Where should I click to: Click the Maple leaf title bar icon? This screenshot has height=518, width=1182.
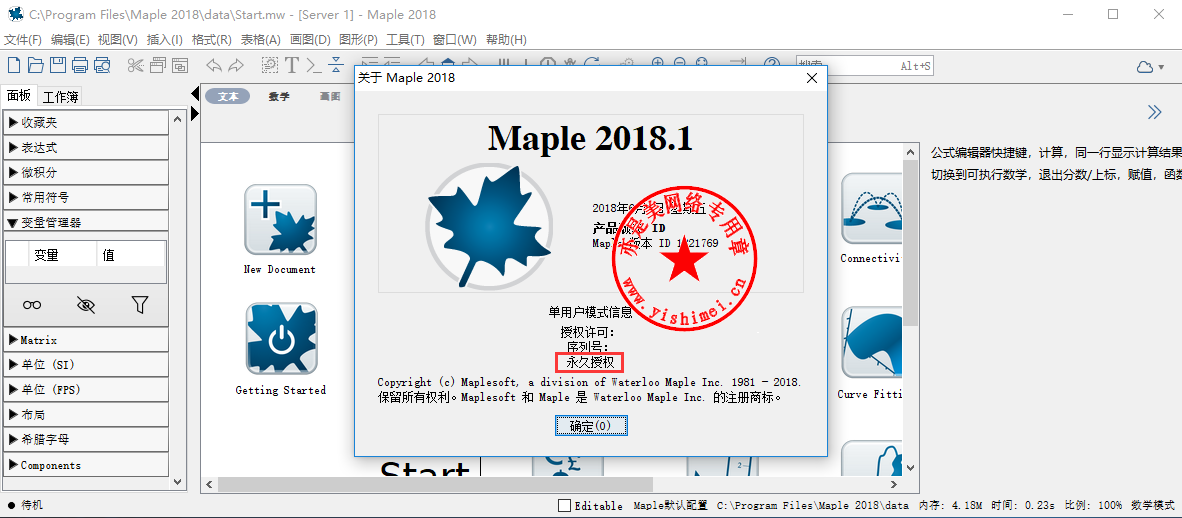(15, 14)
